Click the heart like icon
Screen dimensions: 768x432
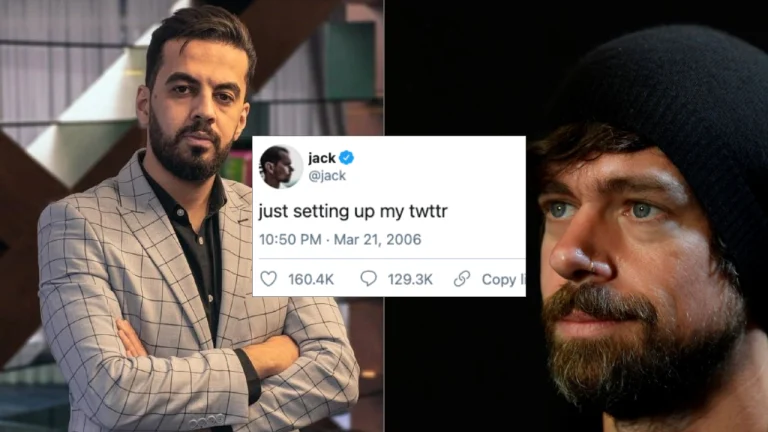pos(268,279)
